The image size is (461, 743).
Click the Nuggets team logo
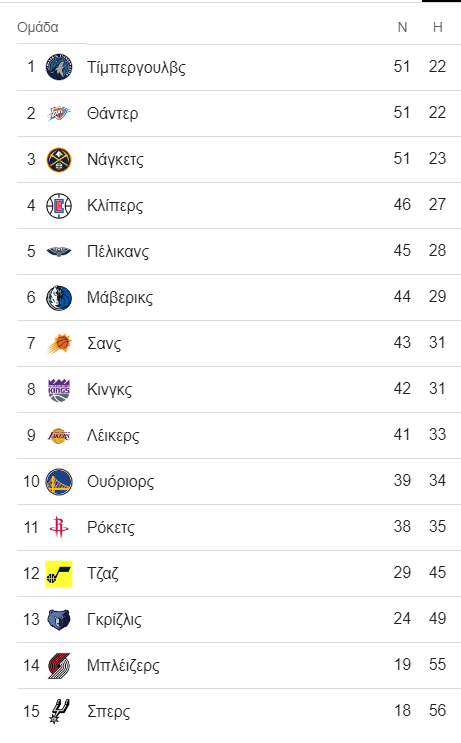59,159
